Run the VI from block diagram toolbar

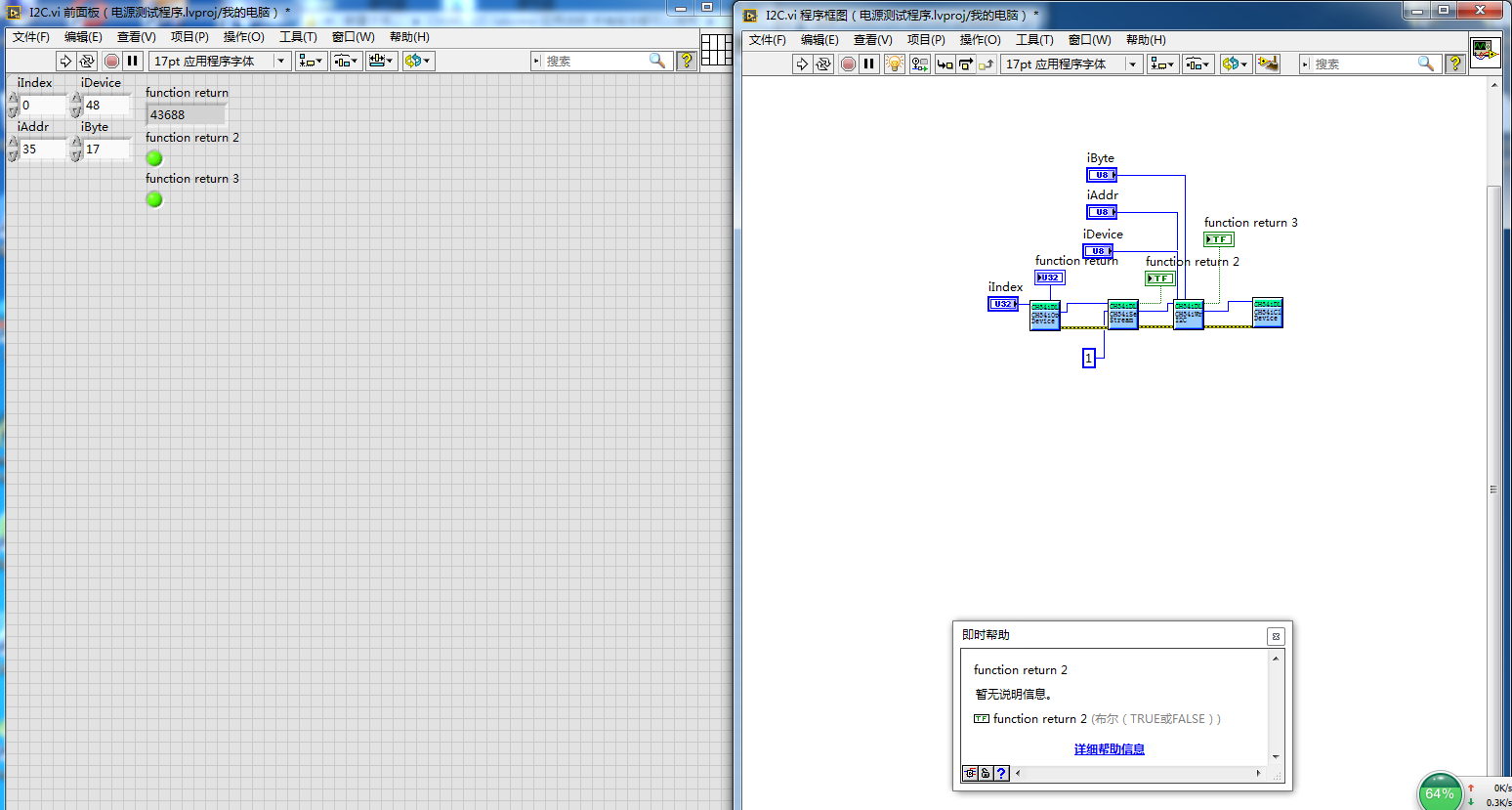tap(802, 64)
